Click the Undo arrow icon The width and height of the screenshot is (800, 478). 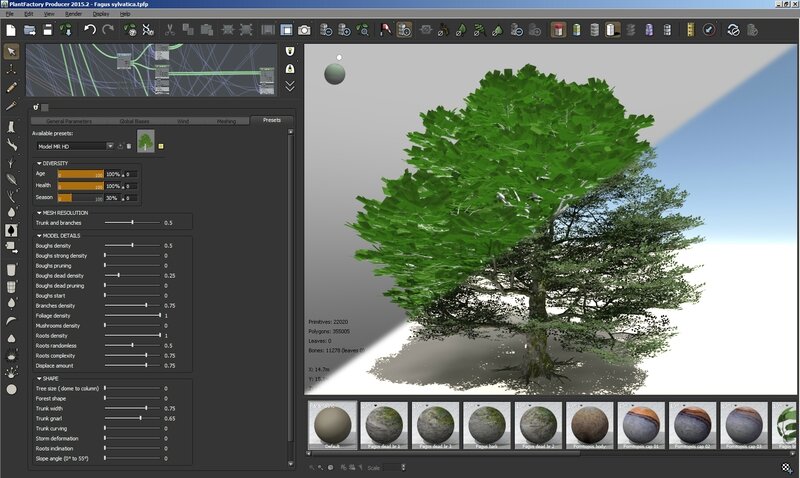(89, 31)
